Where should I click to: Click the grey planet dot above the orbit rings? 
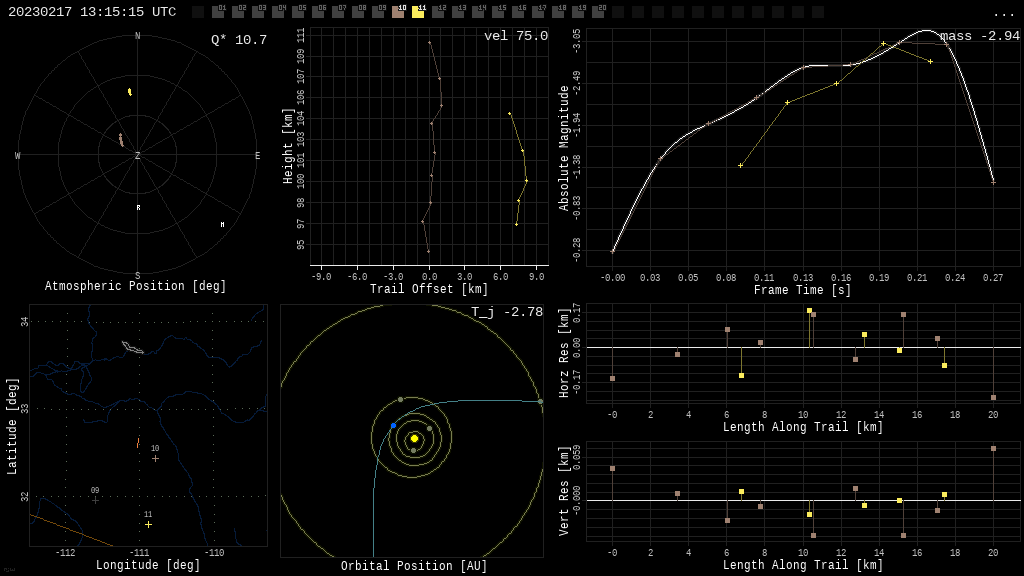tap(400, 400)
